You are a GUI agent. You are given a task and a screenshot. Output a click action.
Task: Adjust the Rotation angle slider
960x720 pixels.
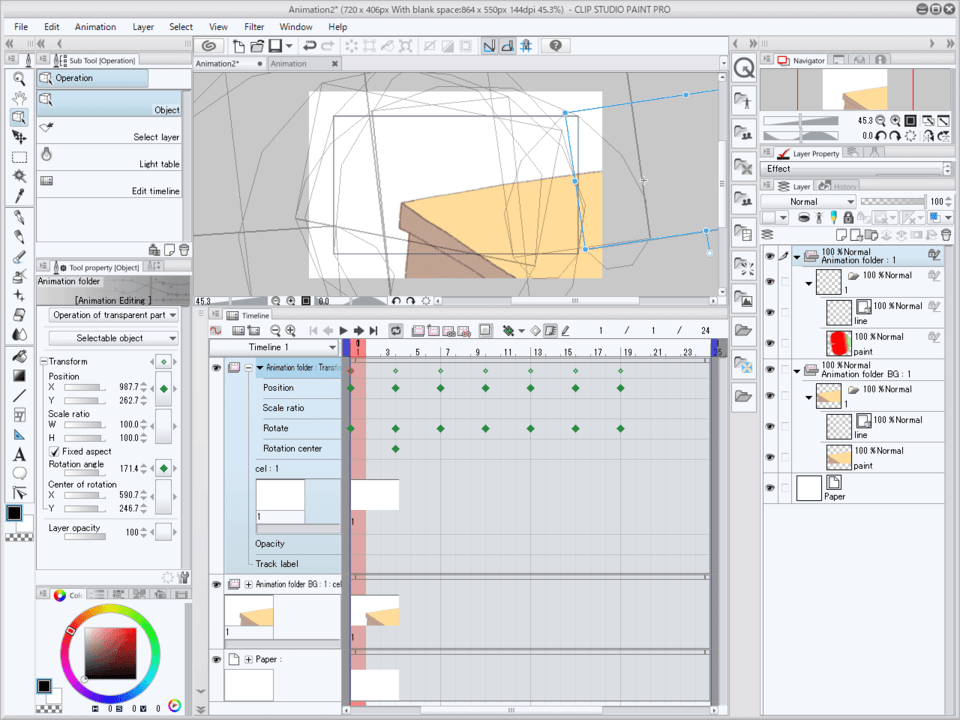point(84,473)
